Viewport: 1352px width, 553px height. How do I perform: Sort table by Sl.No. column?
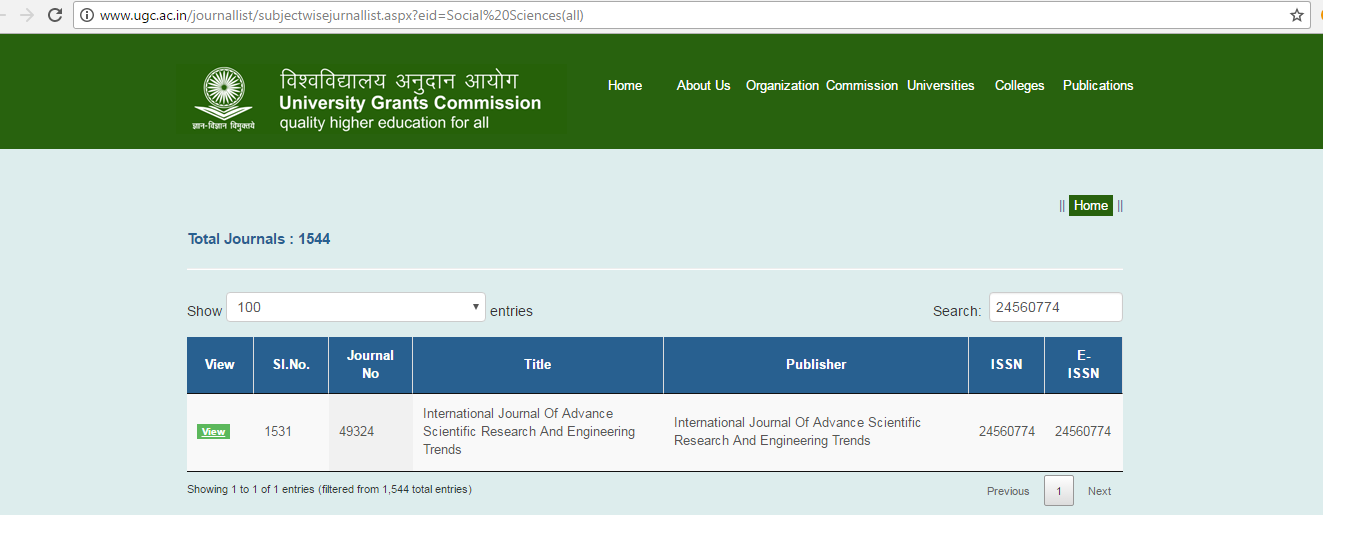tap(291, 365)
